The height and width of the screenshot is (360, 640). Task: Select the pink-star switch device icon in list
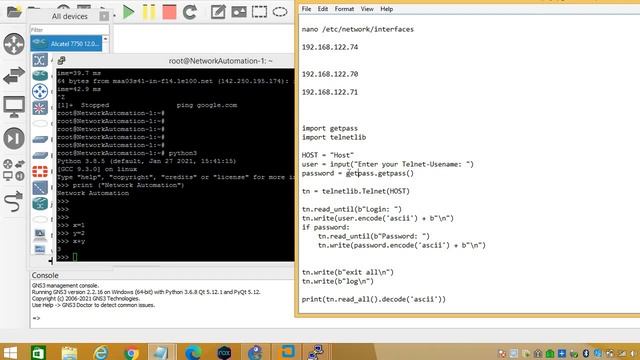(x=40, y=108)
